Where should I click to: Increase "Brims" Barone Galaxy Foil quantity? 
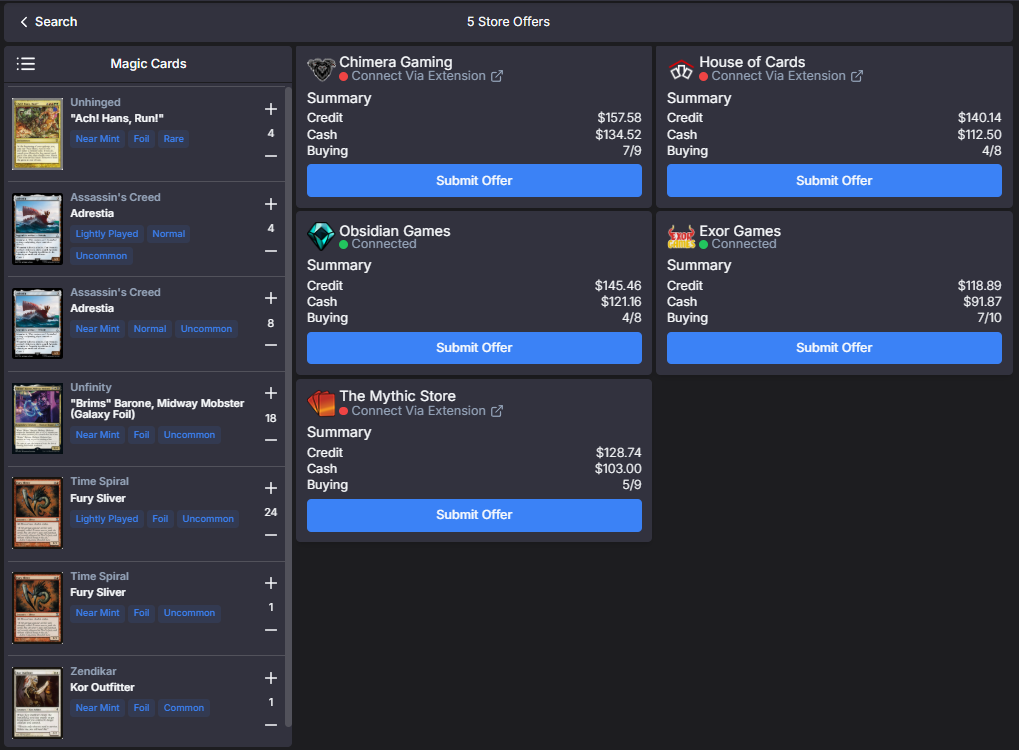point(271,393)
